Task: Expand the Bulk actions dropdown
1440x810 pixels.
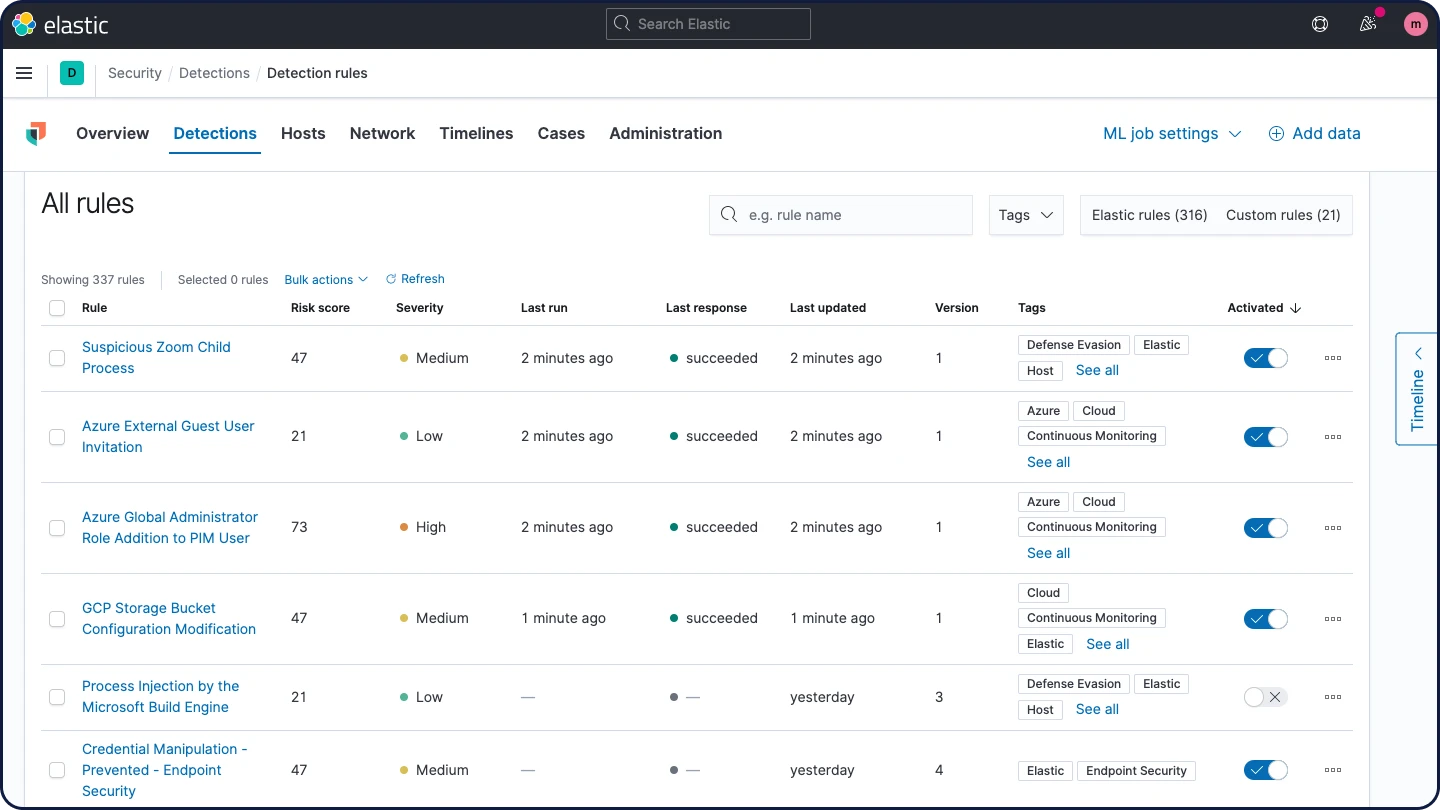Action: 326,280
